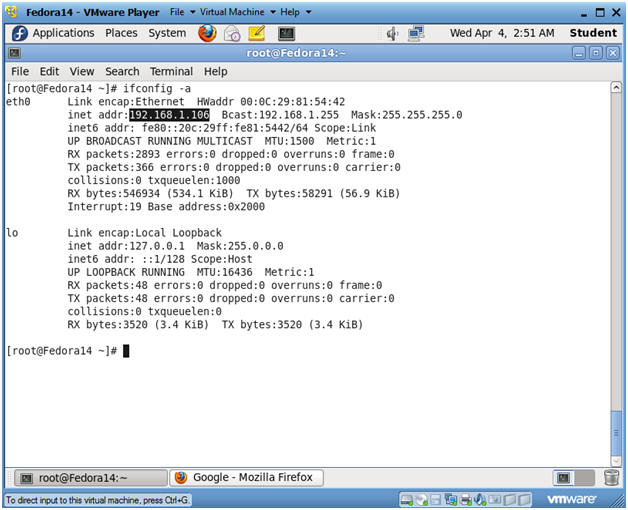Click HWaddr 00:0C:29:81:54:42 text
This screenshot has height=510, width=628.
(271, 102)
